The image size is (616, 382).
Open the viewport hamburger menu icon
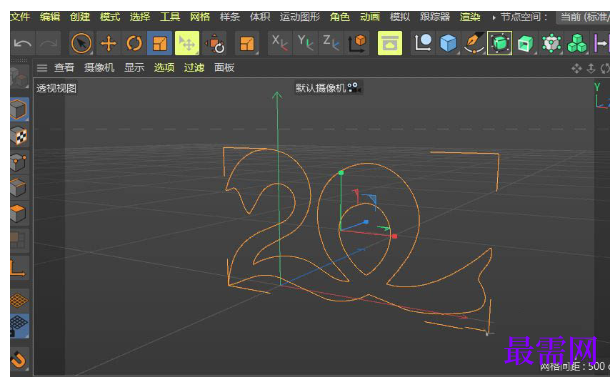42,68
